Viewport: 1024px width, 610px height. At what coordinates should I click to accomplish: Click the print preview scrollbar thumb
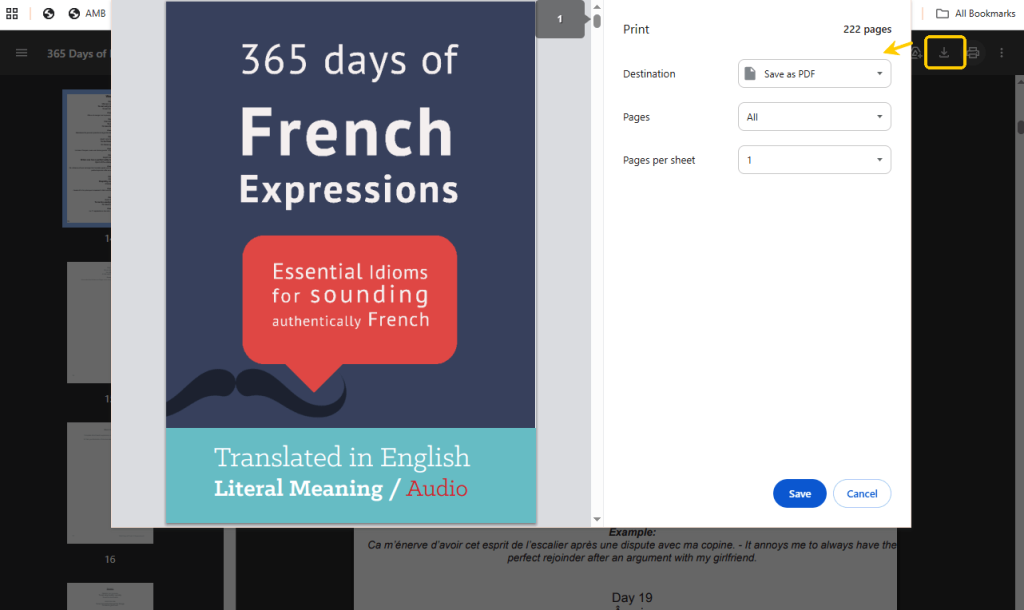pos(597,21)
